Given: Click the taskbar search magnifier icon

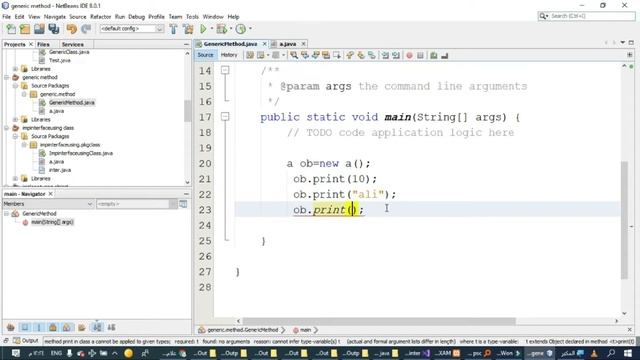Looking at the screenshot, I should click(611, 353).
